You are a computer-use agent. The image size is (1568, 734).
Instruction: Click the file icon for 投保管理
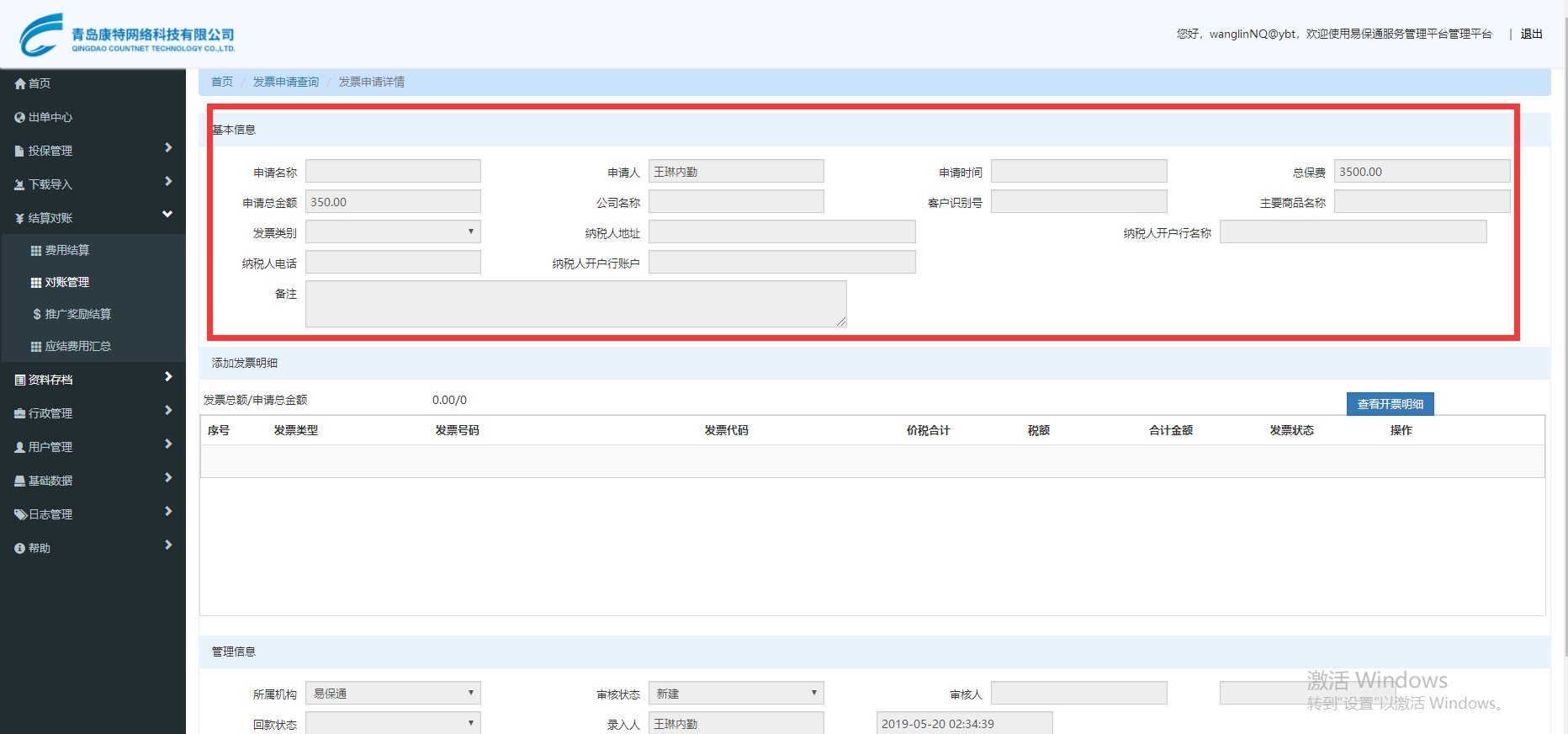point(19,151)
